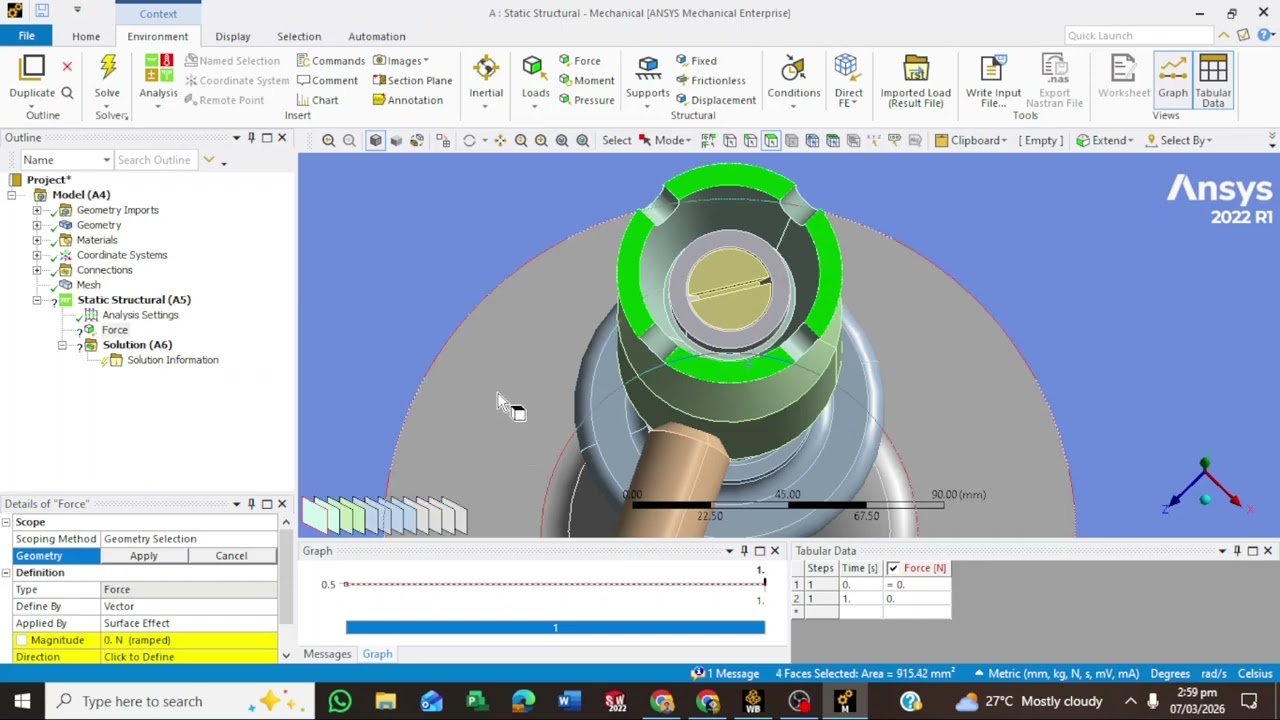Open the Worksheet view

(x=1124, y=78)
